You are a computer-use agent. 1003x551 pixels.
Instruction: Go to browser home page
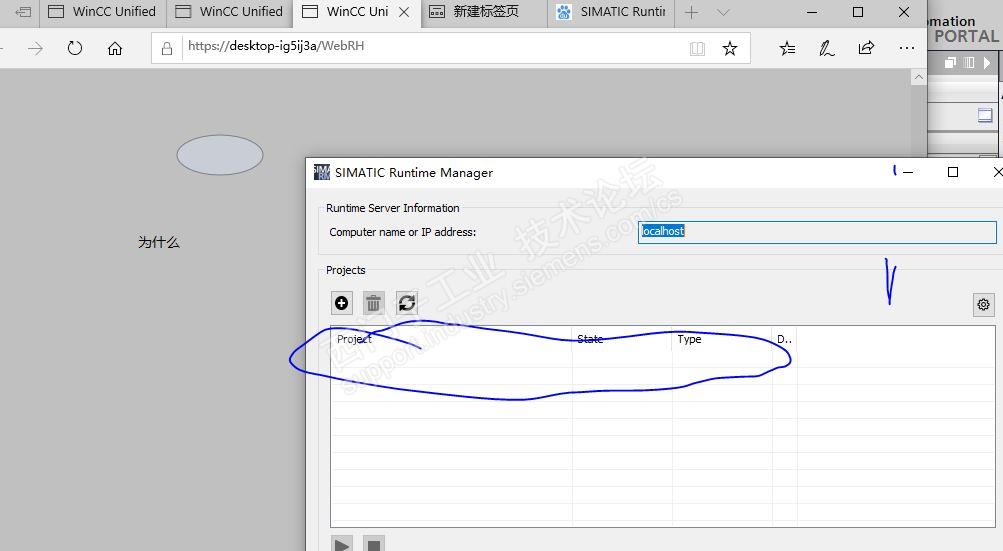point(115,49)
